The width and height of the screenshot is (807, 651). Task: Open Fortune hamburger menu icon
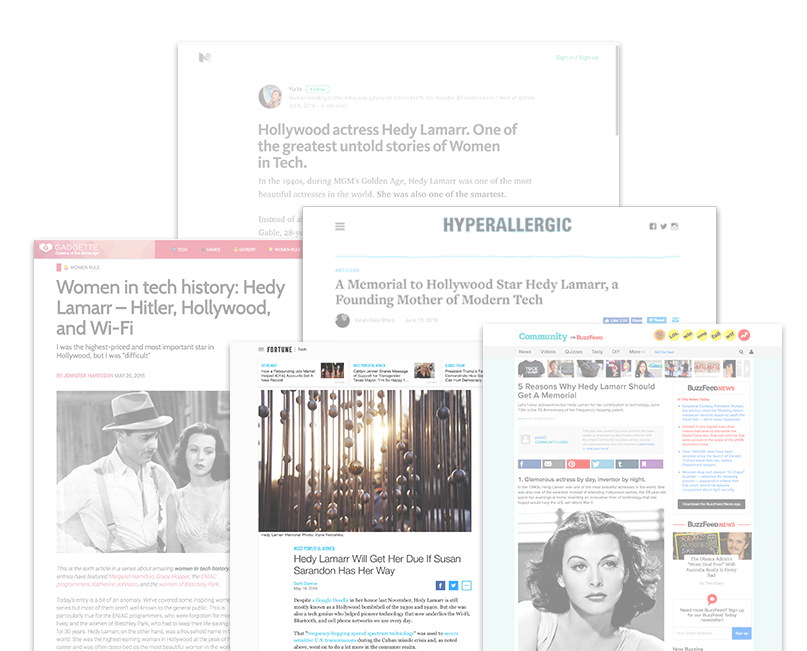point(261,349)
